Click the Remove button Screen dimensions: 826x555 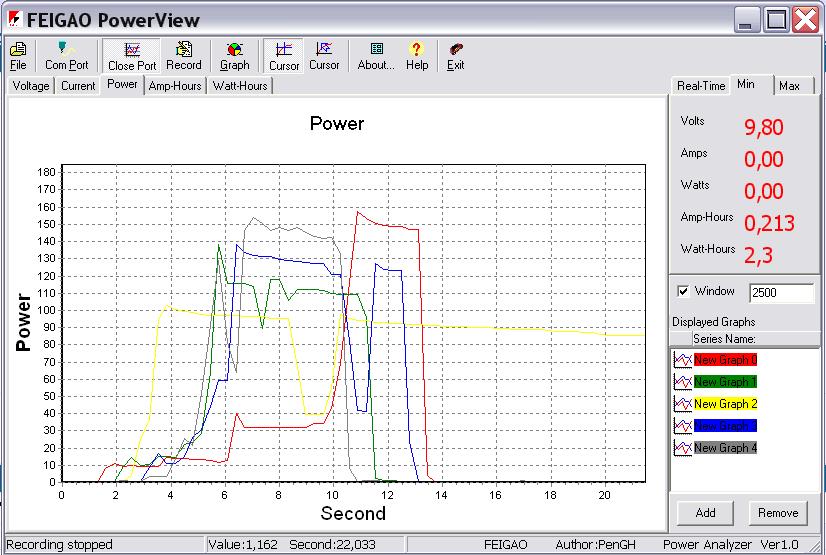coord(777,513)
